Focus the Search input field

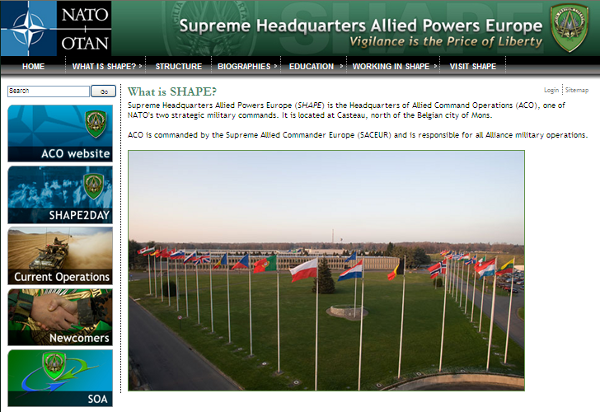pos(48,91)
